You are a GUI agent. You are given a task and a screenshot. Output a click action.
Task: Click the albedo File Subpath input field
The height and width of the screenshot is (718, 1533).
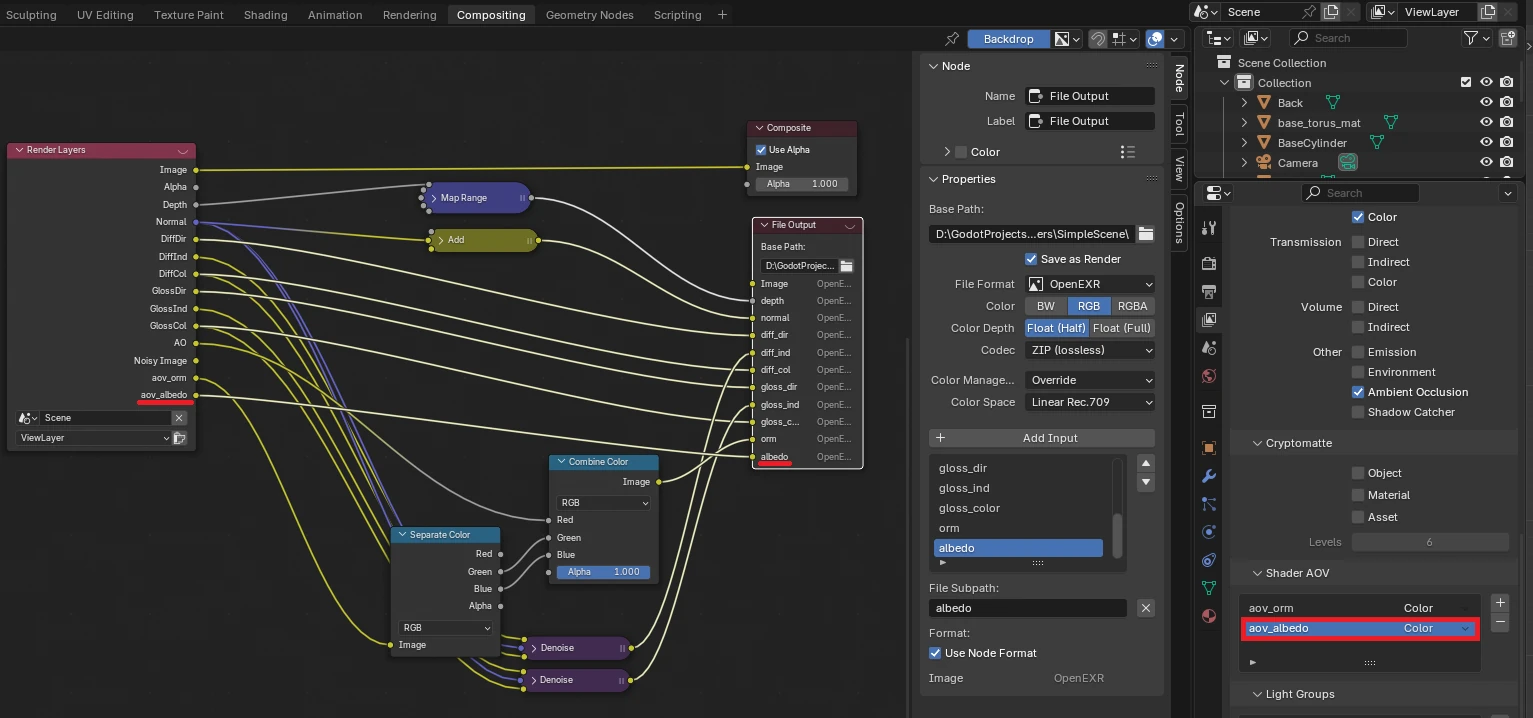point(1027,607)
